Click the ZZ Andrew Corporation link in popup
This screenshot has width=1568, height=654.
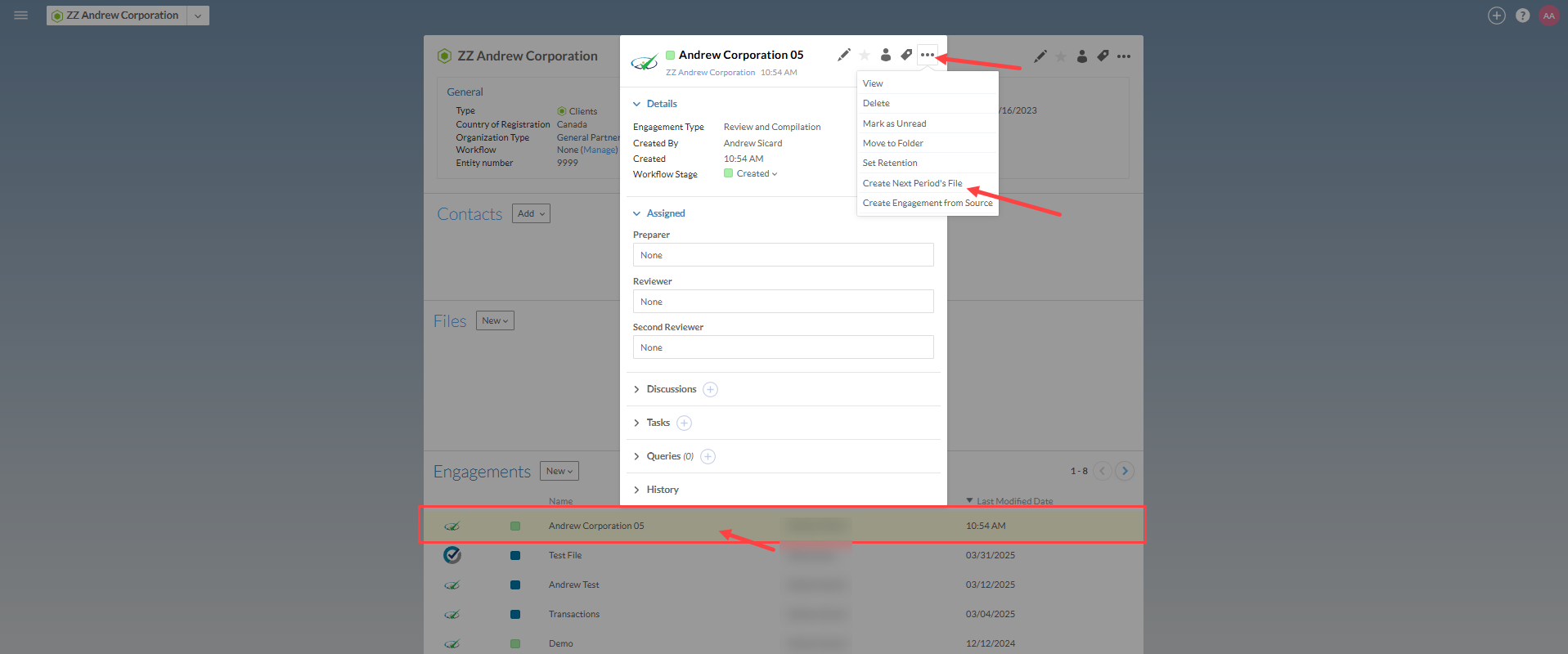click(x=710, y=73)
